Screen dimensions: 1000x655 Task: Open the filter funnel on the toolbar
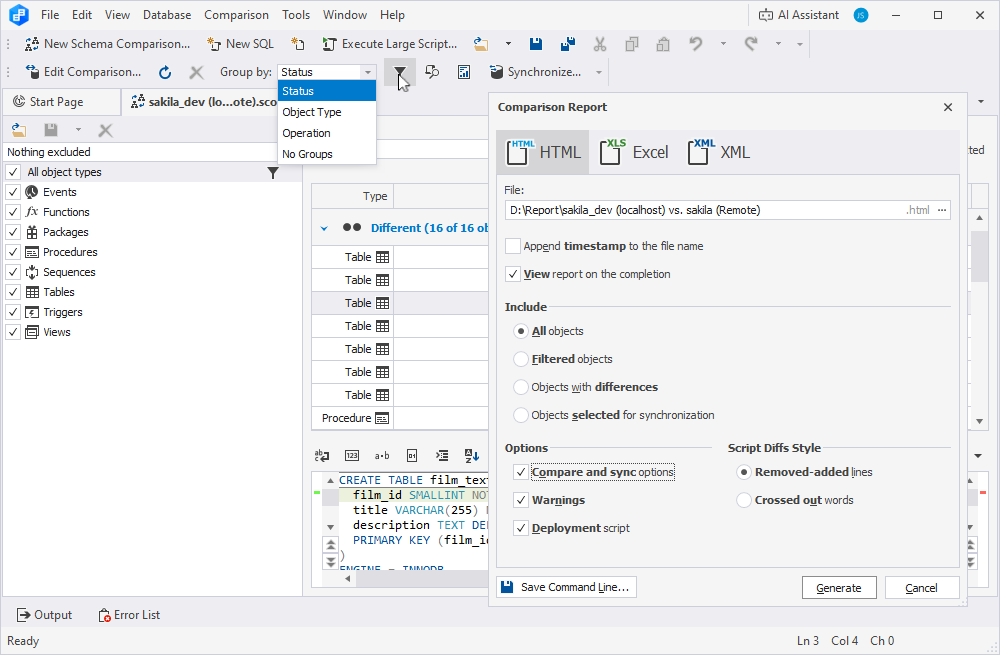[400, 72]
